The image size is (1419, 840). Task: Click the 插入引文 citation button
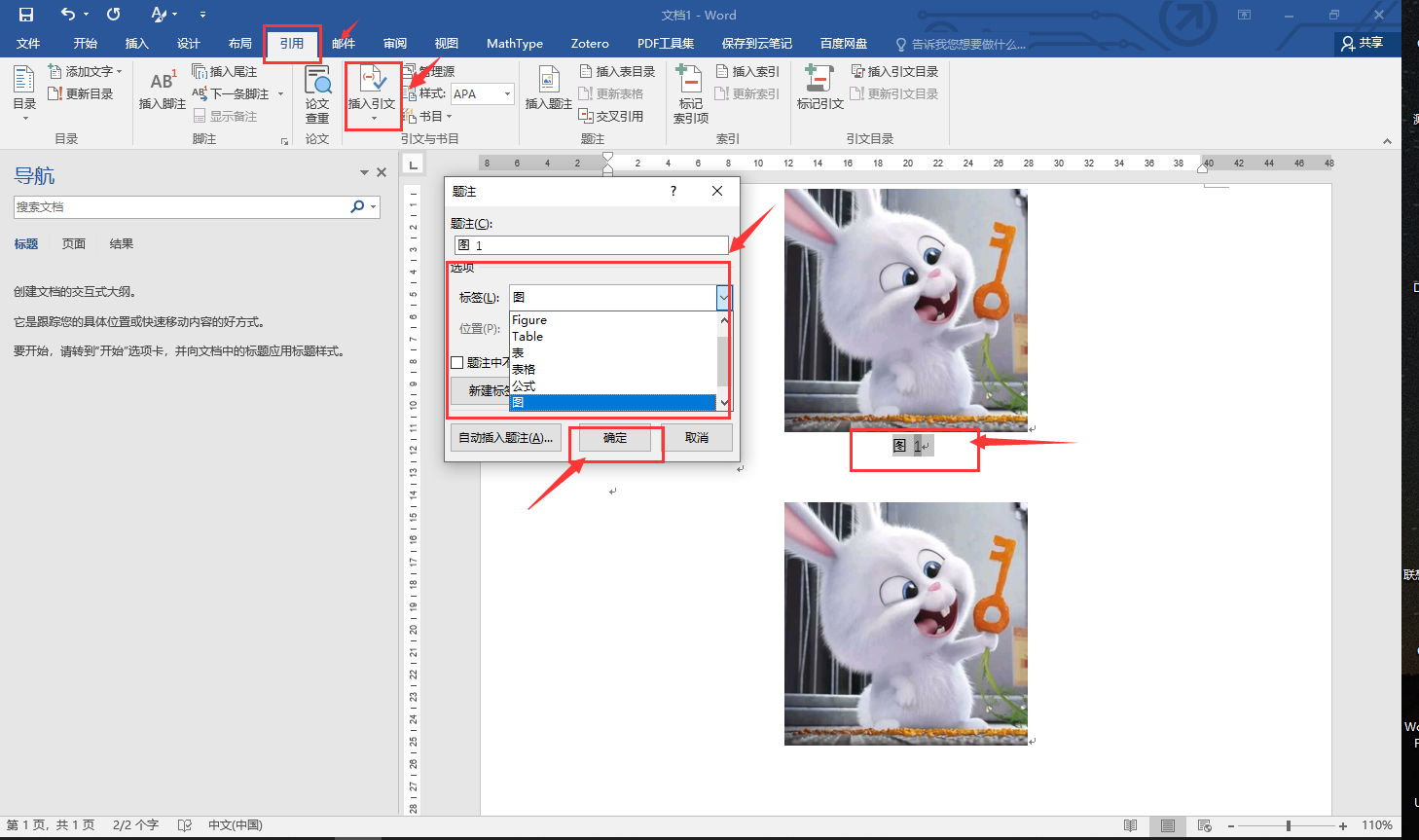point(372,94)
